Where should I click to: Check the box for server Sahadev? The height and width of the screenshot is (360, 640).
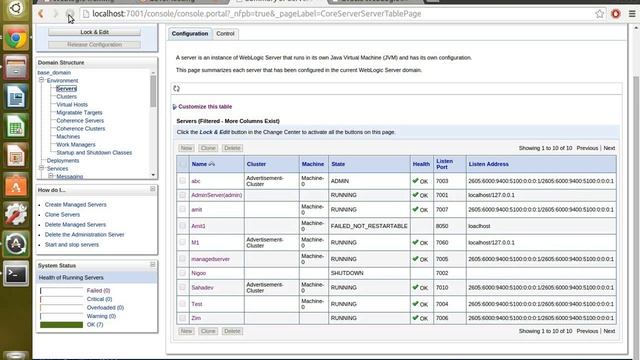(x=182, y=287)
